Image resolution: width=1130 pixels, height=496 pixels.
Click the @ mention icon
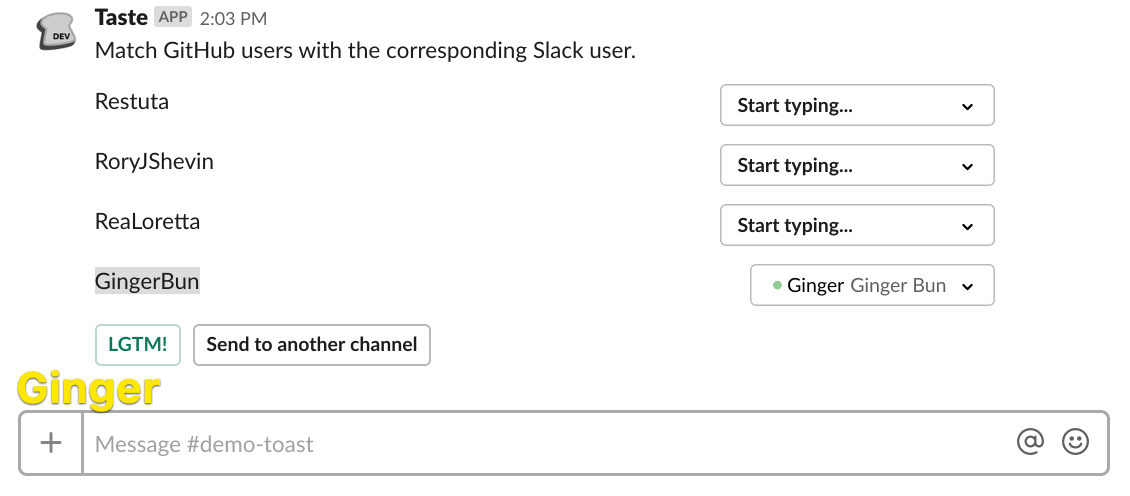[1030, 442]
